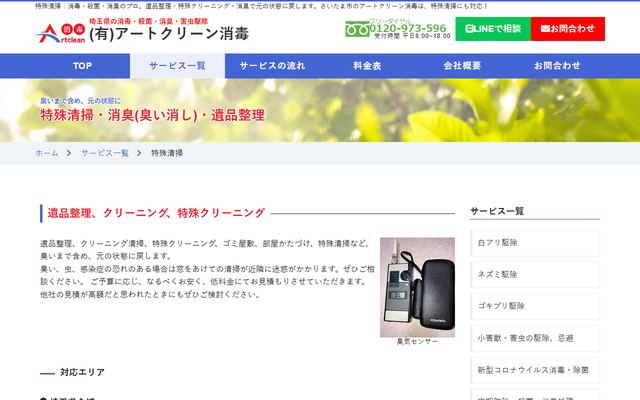Screen dimensions: 640x400
Task: Click the 臭気センサー caption text
Action: pyautogui.click(x=417, y=341)
